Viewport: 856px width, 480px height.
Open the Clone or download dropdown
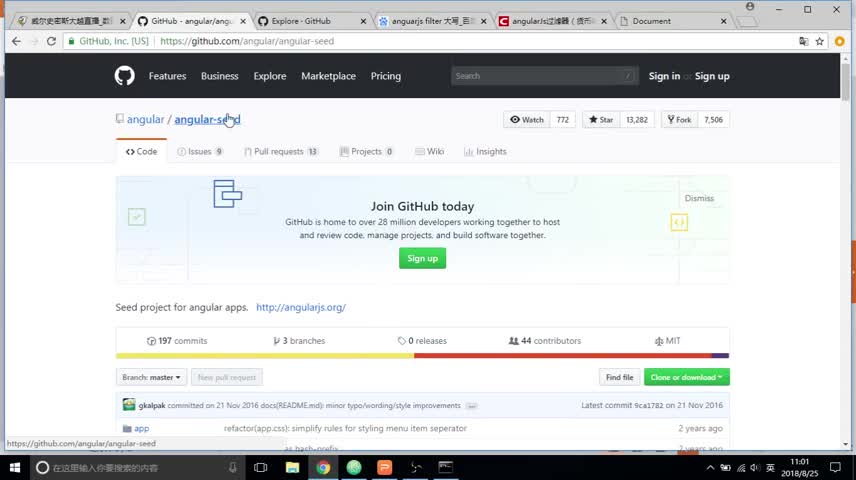click(686, 377)
